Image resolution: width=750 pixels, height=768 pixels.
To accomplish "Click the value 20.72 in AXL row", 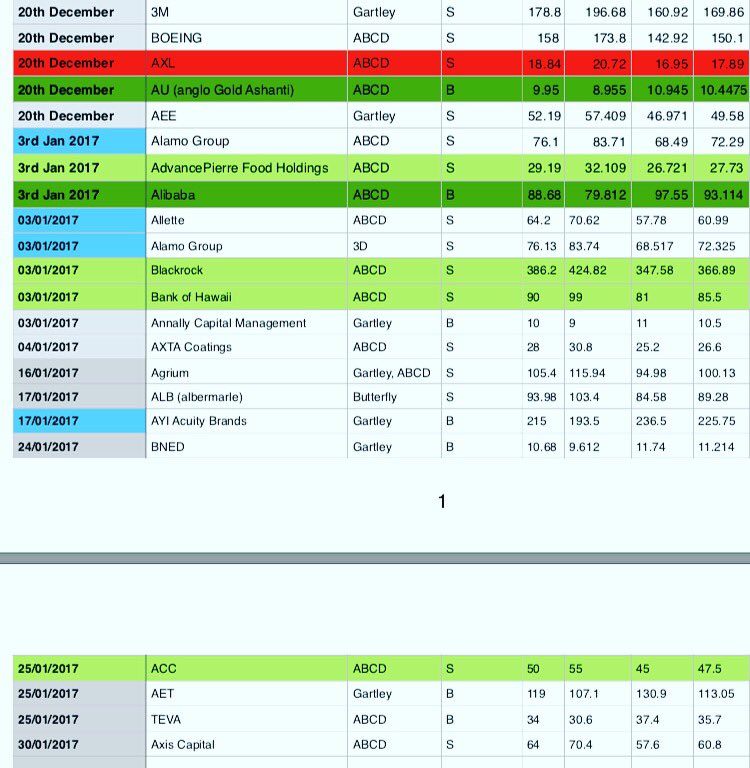I will coord(609,64).
